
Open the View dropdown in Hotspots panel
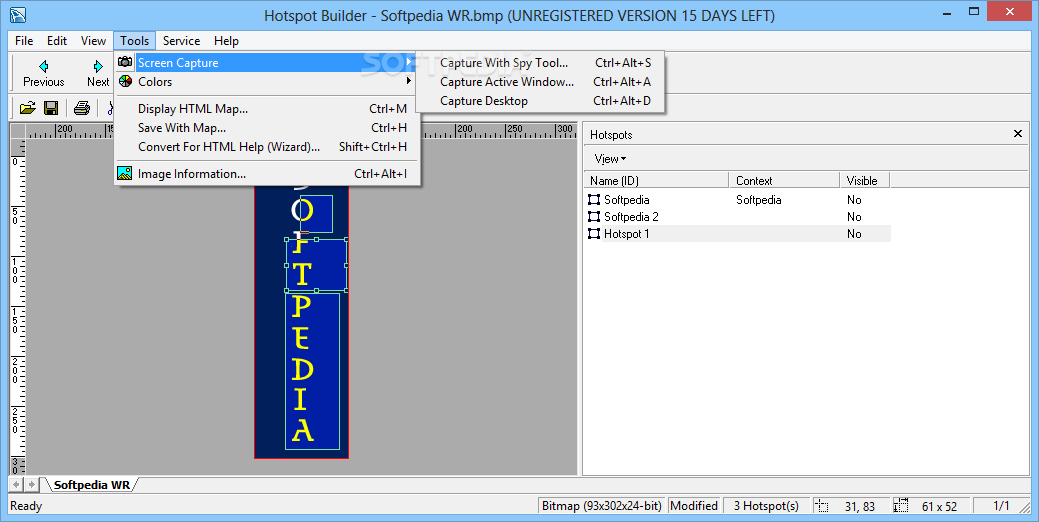click(x=610, y=159)
